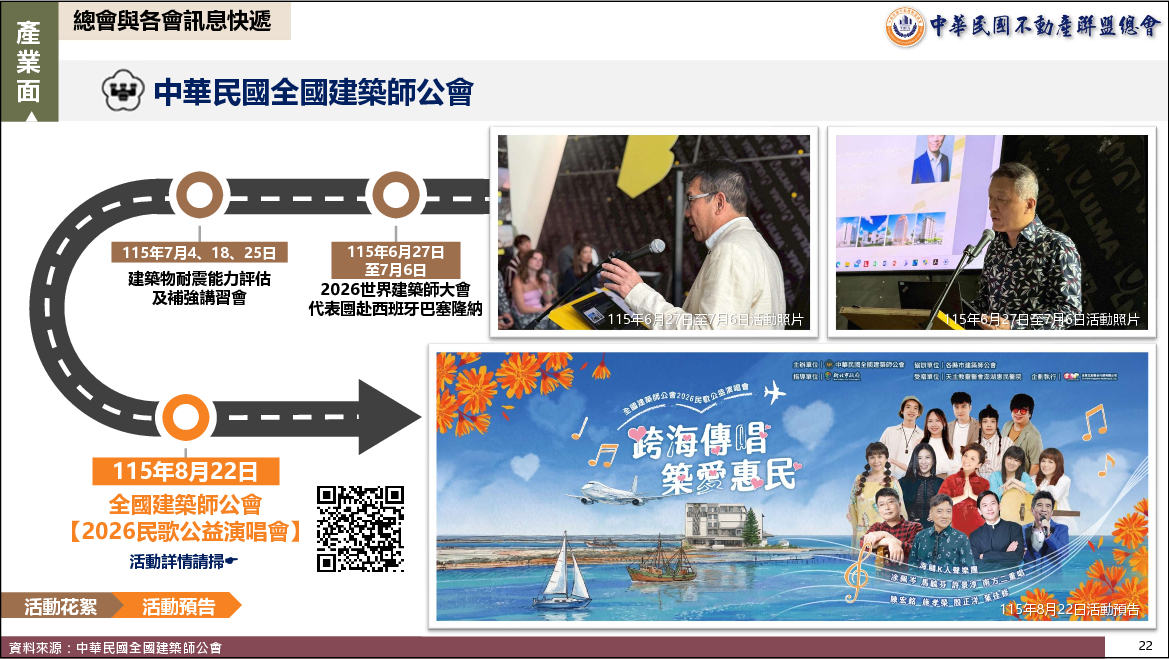Open the photo of man in white jacket speaking
Viewport: 1169px width, 659px height.
click(654, 232)
